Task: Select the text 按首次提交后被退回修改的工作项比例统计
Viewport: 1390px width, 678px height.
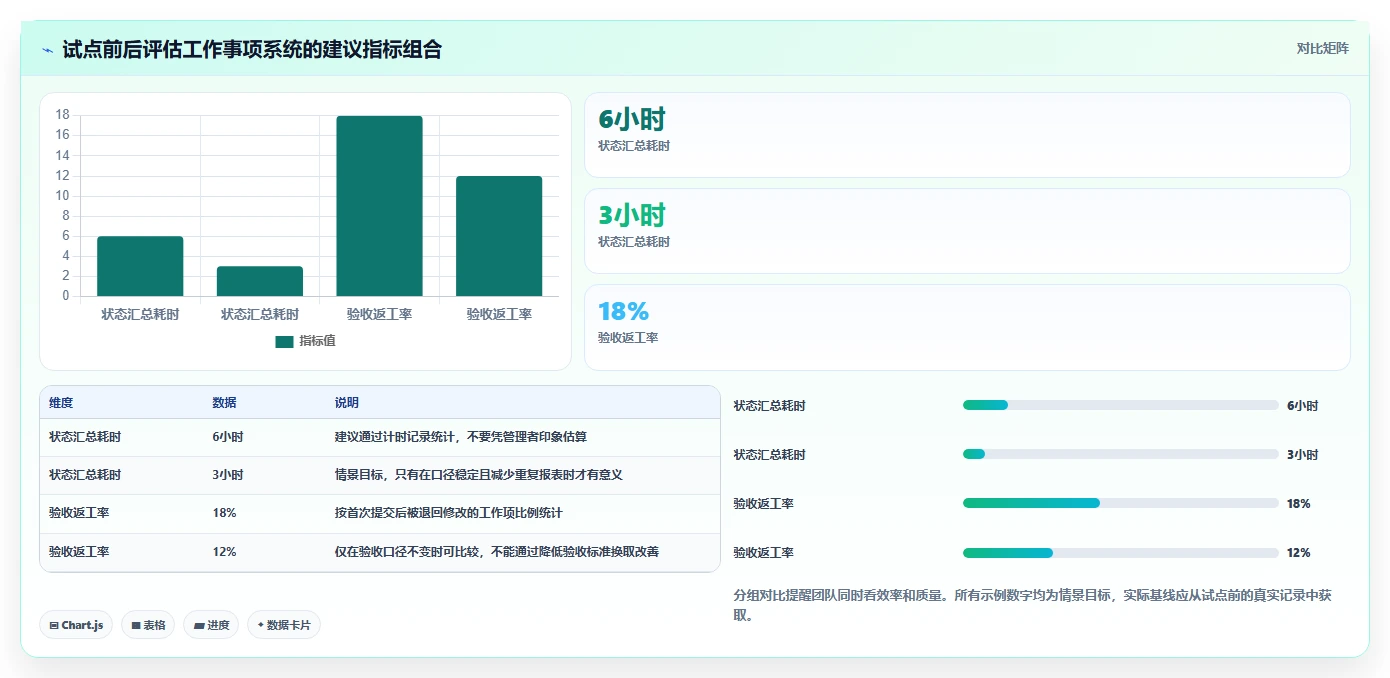Action: (x=449, y=513)
